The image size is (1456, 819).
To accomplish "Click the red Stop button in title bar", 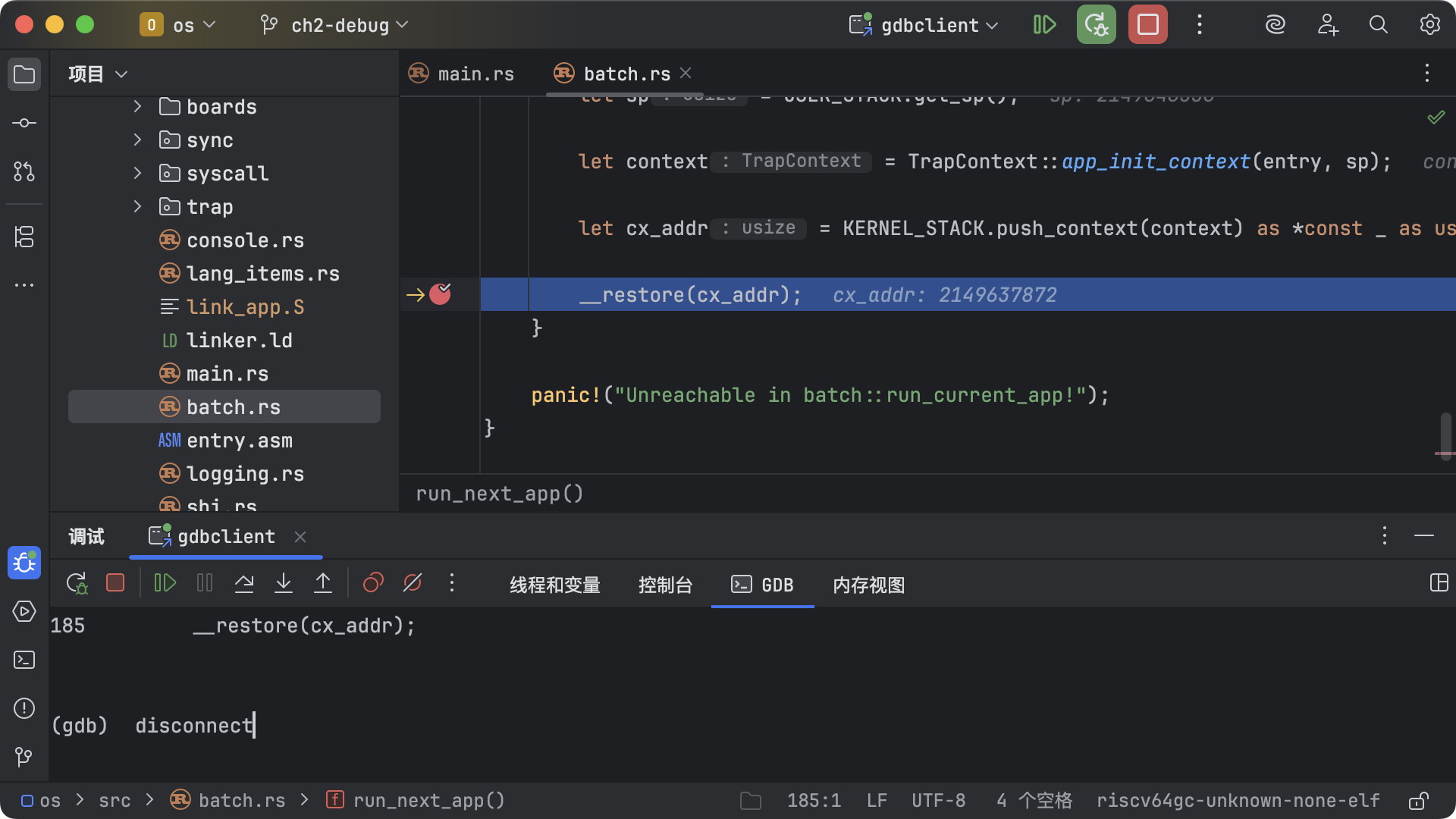I will 1147,25.
